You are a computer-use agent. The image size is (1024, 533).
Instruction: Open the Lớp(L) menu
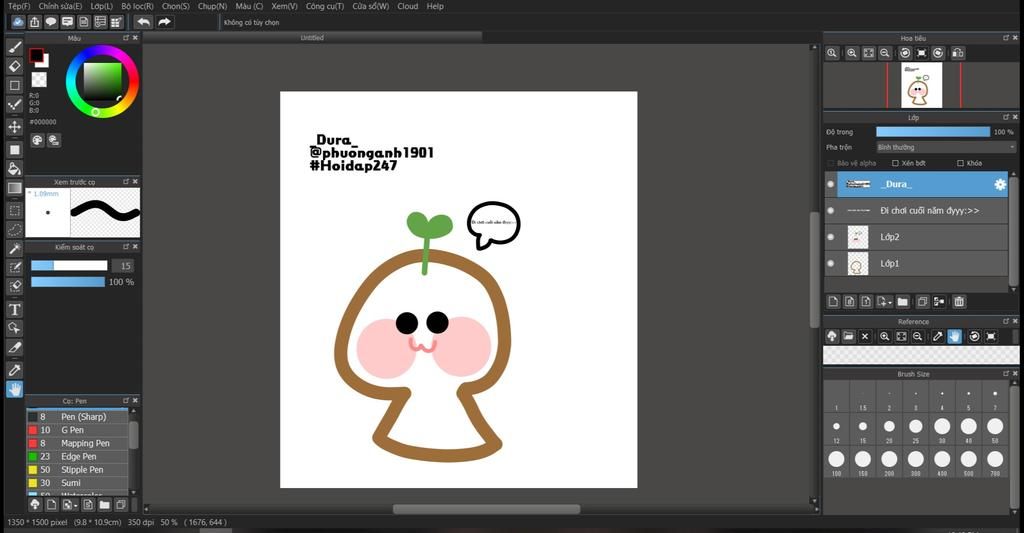[101, 6]
